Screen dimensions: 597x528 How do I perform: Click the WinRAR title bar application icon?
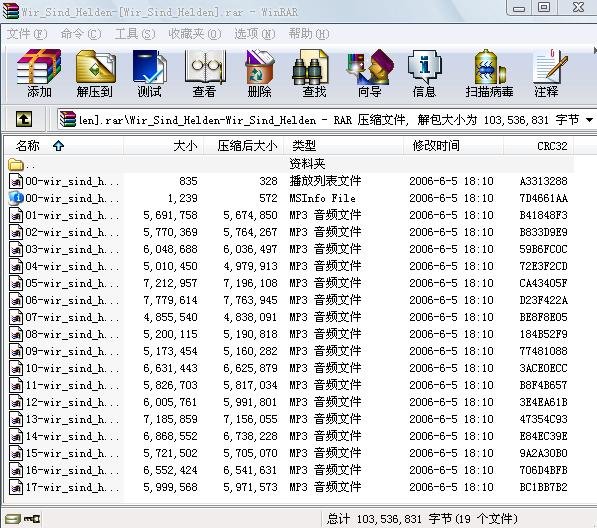11,11
